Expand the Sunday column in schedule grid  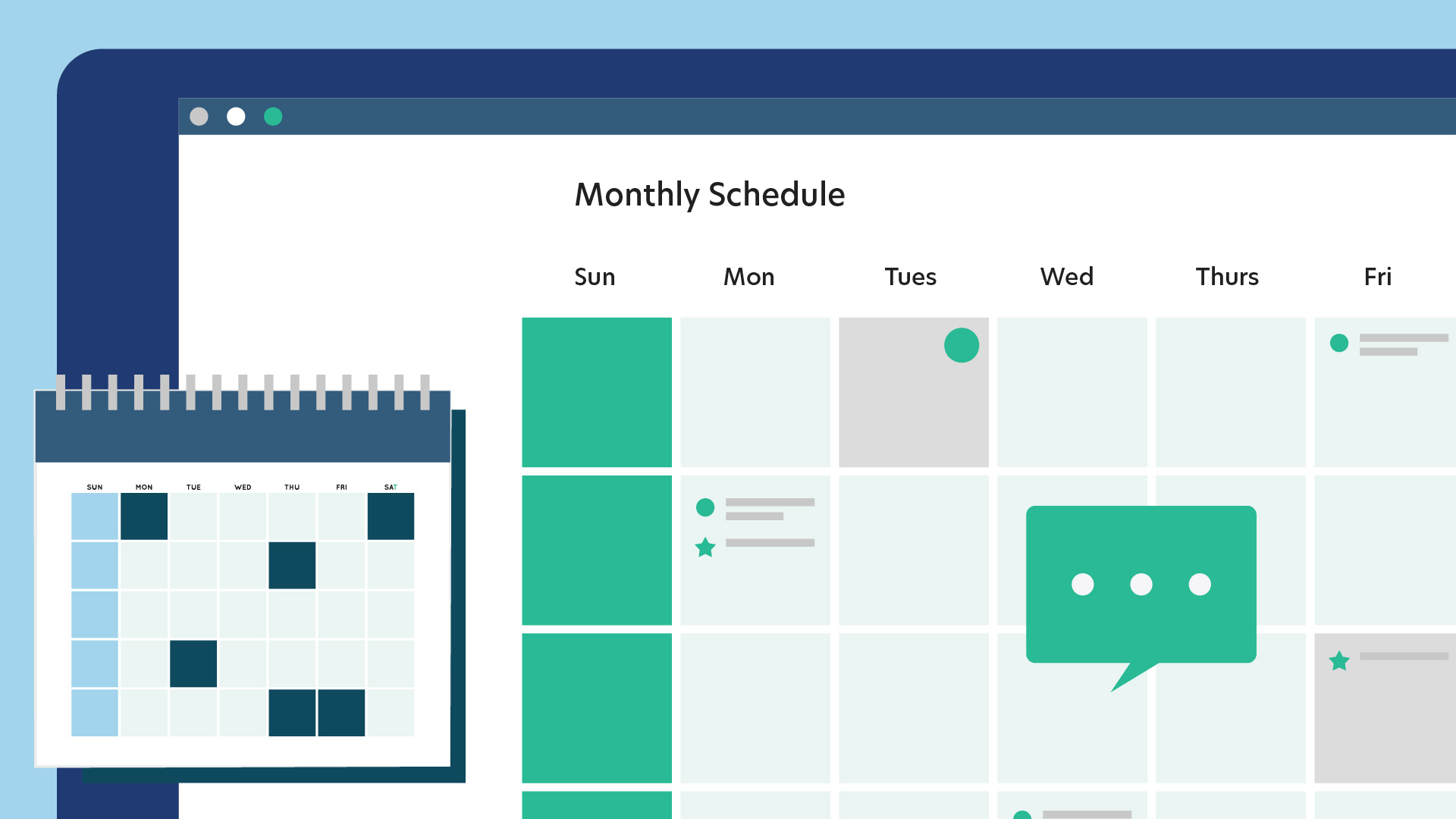coord(594,277)
